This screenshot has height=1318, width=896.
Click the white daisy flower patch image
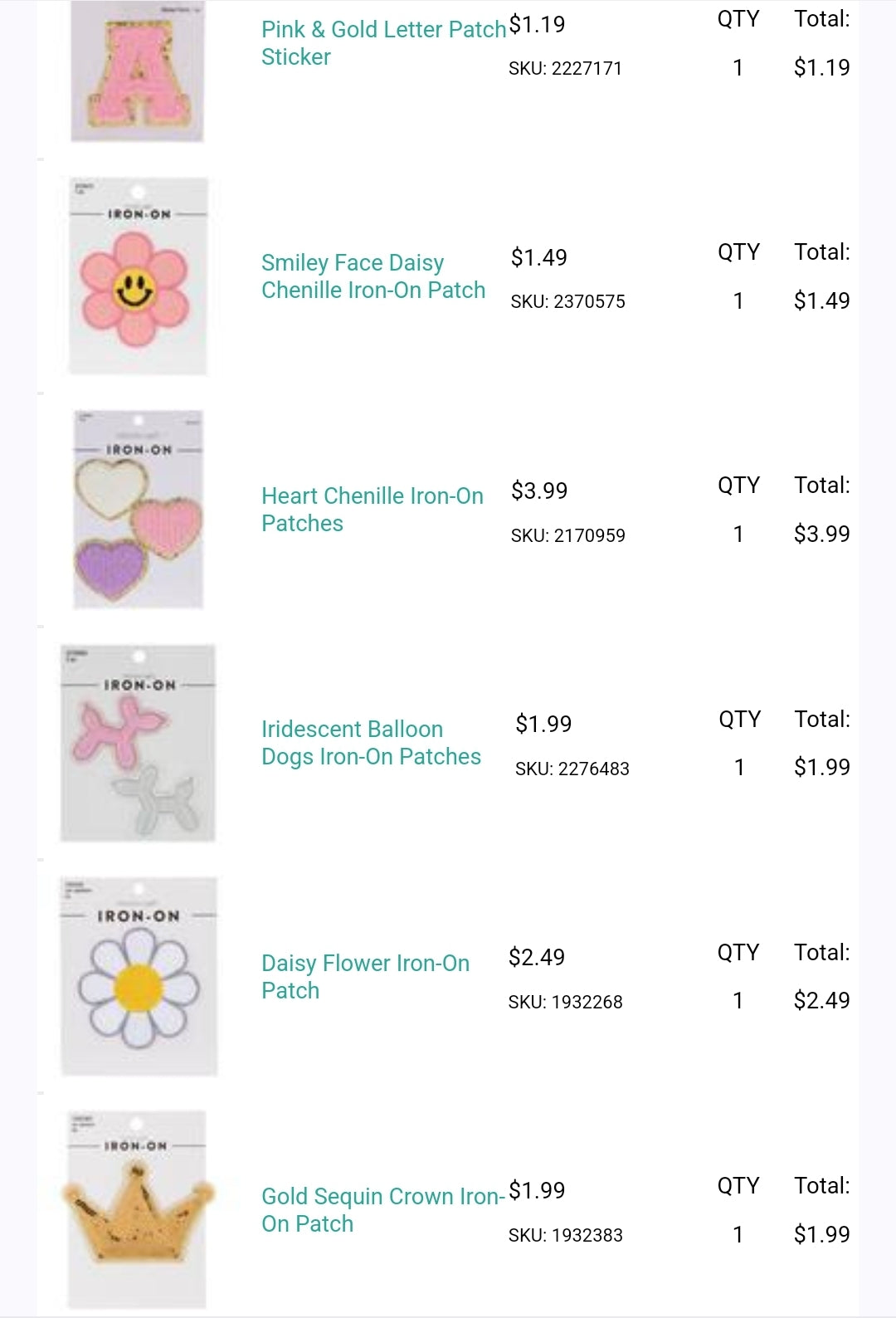click(x=139, y=977)
